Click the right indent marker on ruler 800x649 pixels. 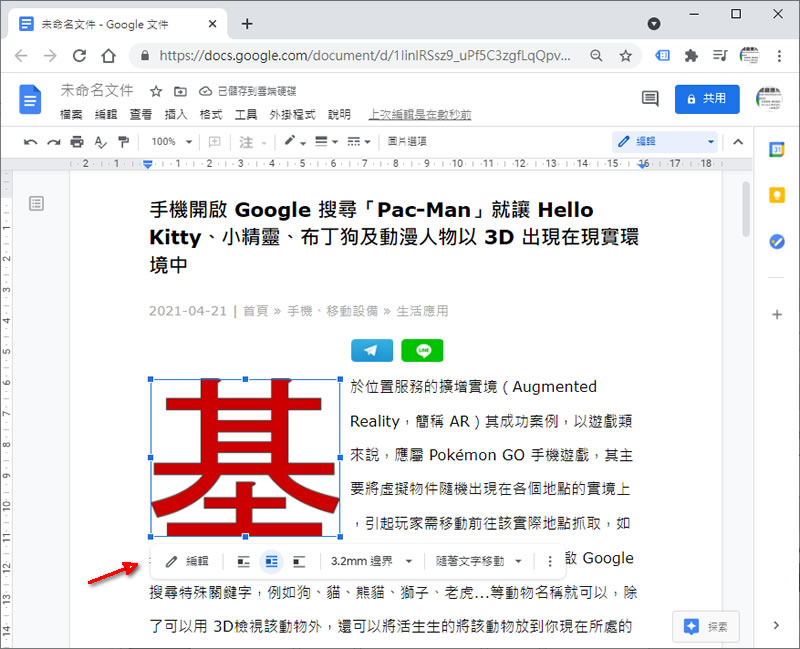(x=643, y=165)
